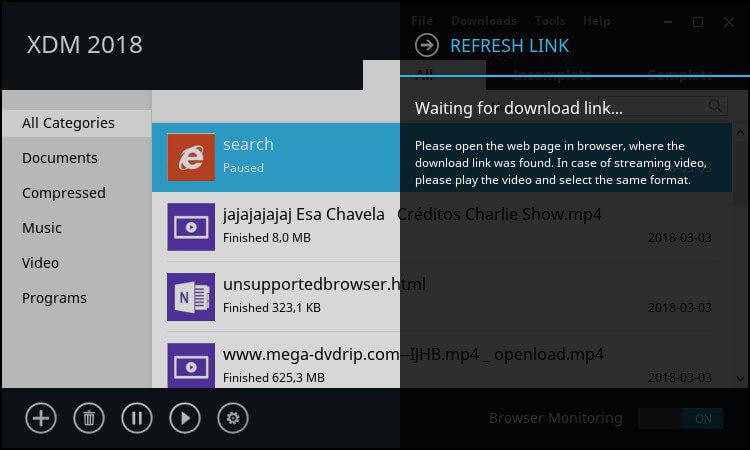Click the Internet Explorer icon on search row

tap(191, 157)
